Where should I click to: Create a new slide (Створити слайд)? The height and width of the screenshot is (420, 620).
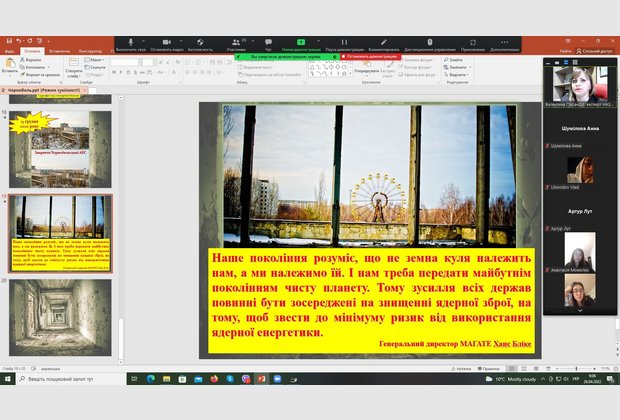[x=74, y=67]
